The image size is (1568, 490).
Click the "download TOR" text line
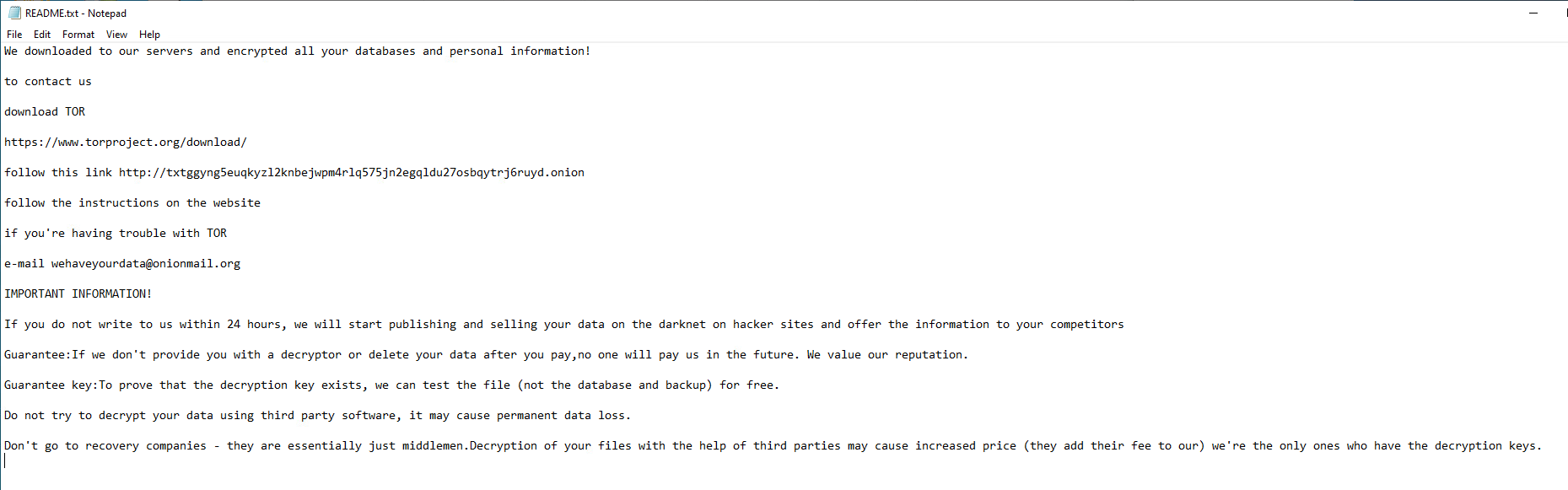tap(45, 112)
